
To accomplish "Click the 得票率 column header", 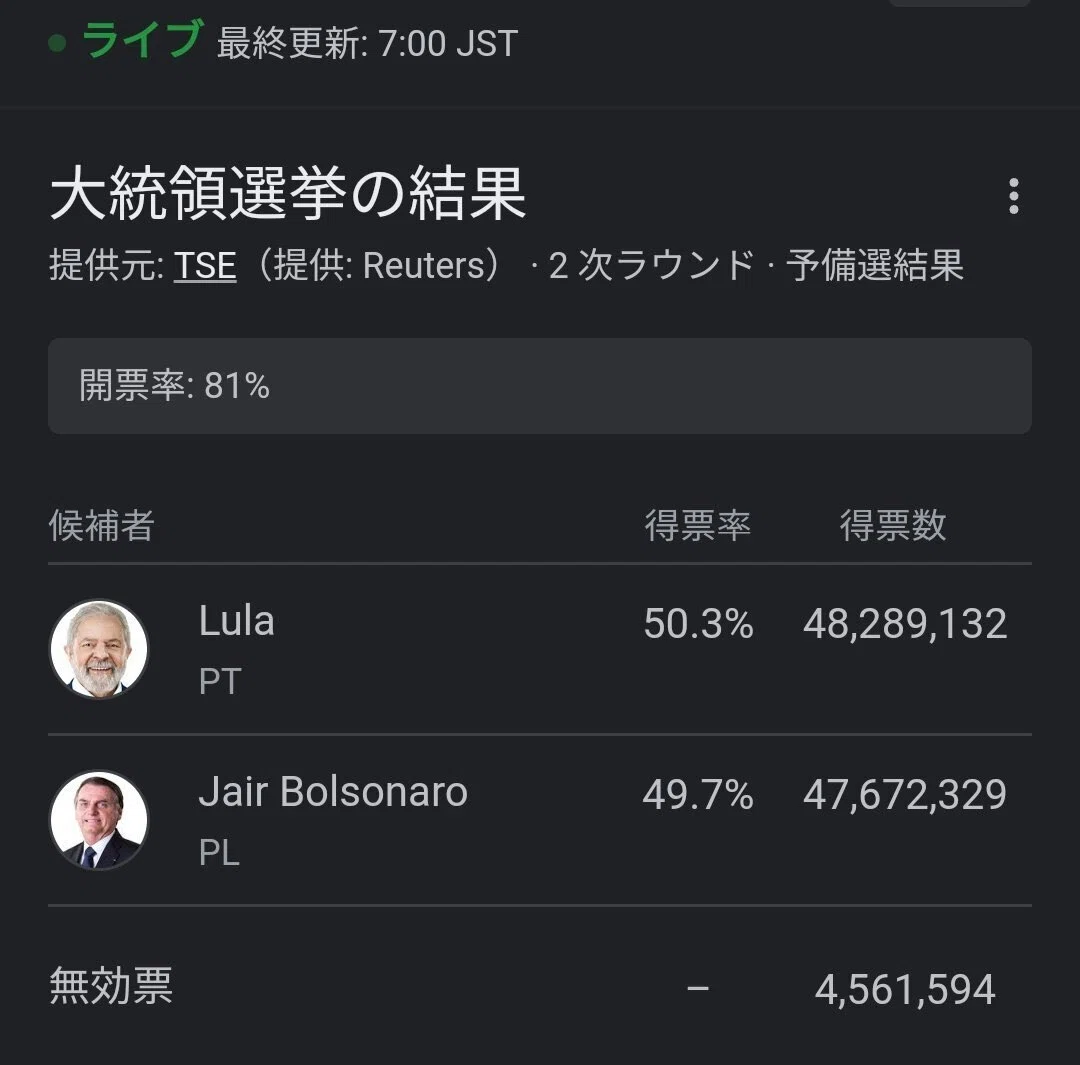I will (698, 526).
